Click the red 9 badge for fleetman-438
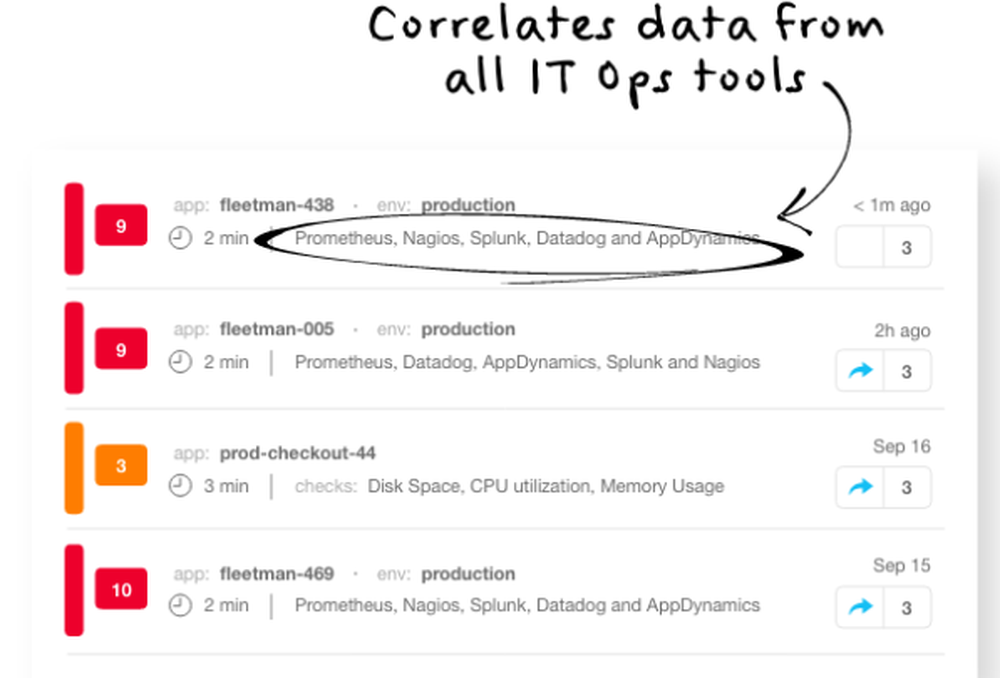Viewport: 1000px width, 678px height. point(121,226)
